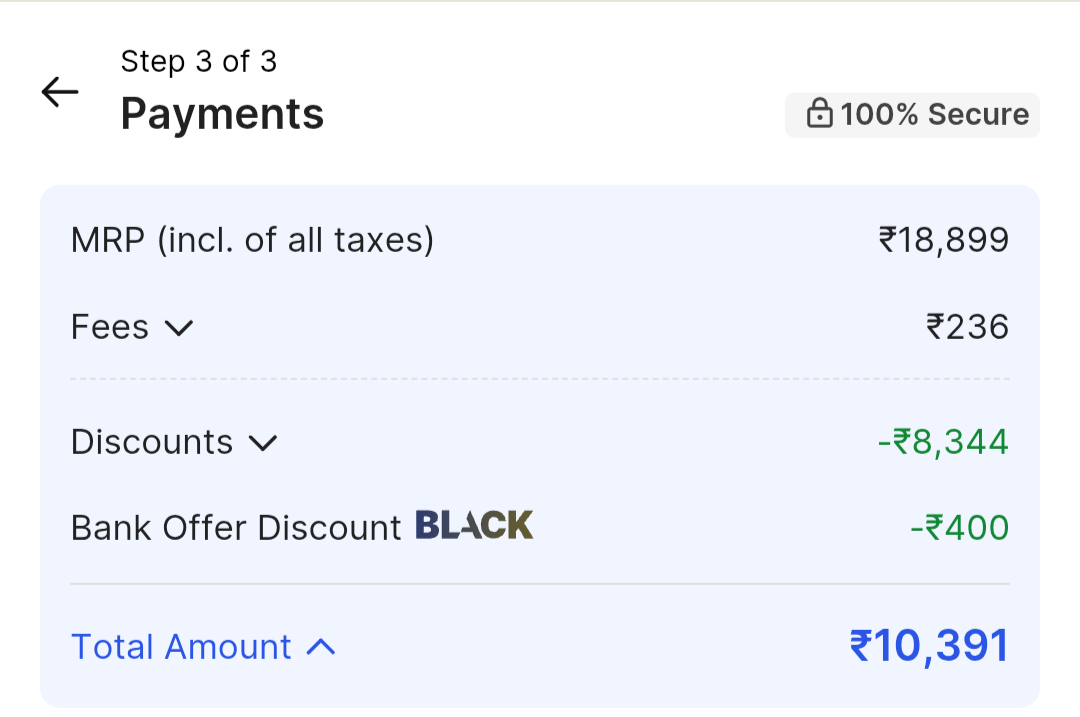Screen dimensions: 1080x717
Task: Click the ₹10,391 total amount value
Action: pos(929,646)
